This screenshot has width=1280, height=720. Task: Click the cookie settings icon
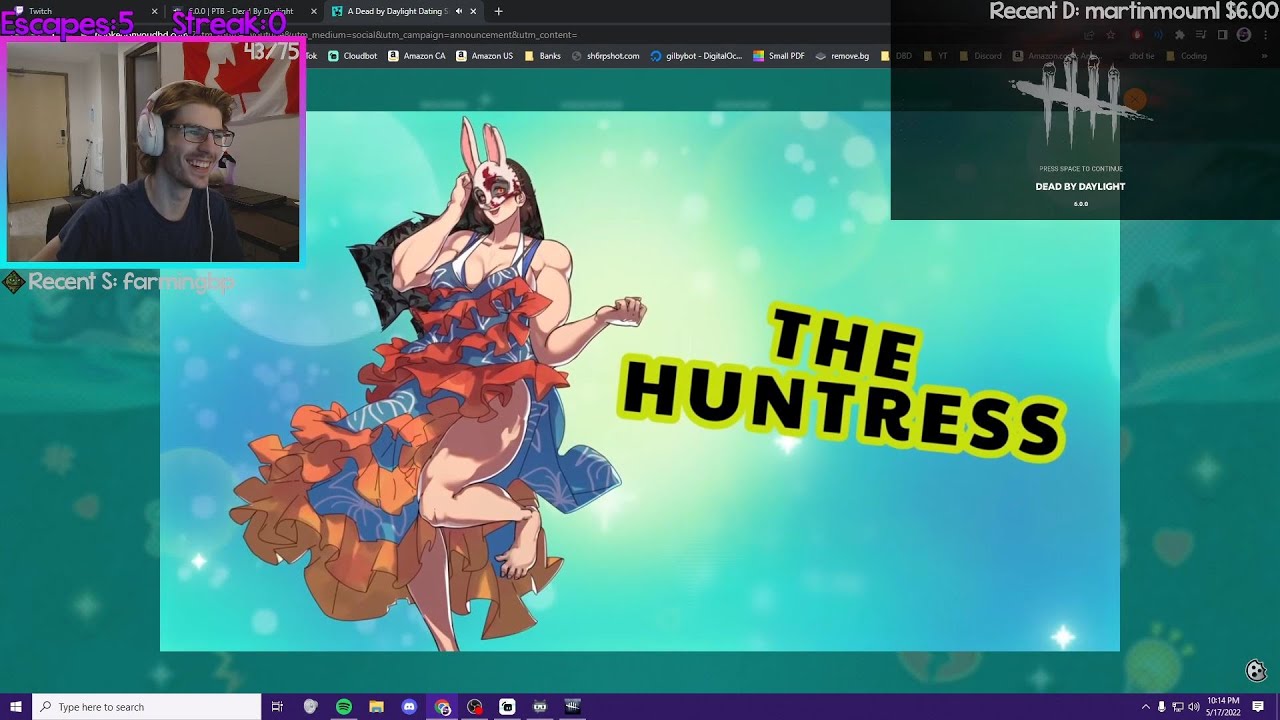1256,670
